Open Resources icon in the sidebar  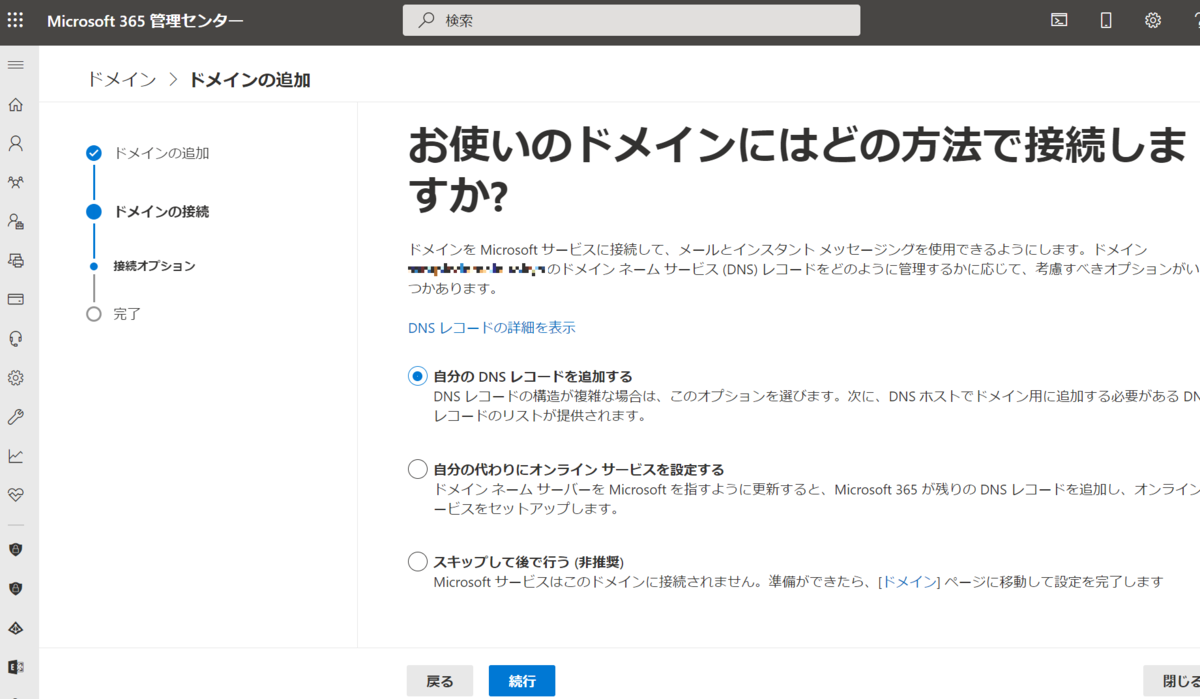pyautogui.click(x=15, y=260)
